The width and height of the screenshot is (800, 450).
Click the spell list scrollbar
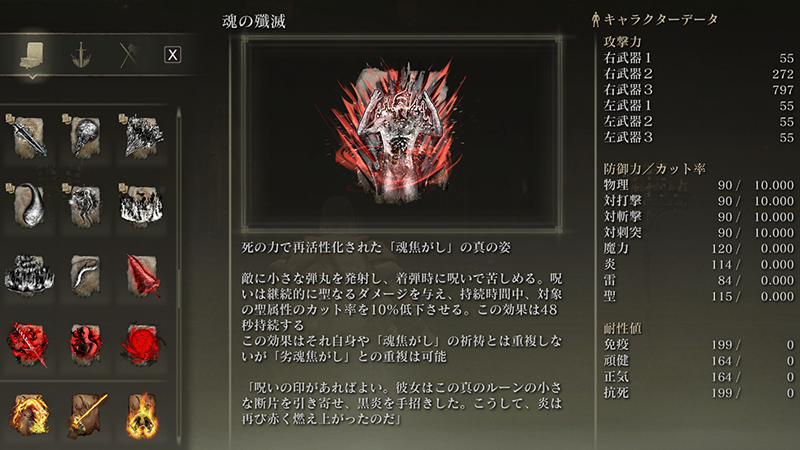pyautogui.click(x=179, y=278)
